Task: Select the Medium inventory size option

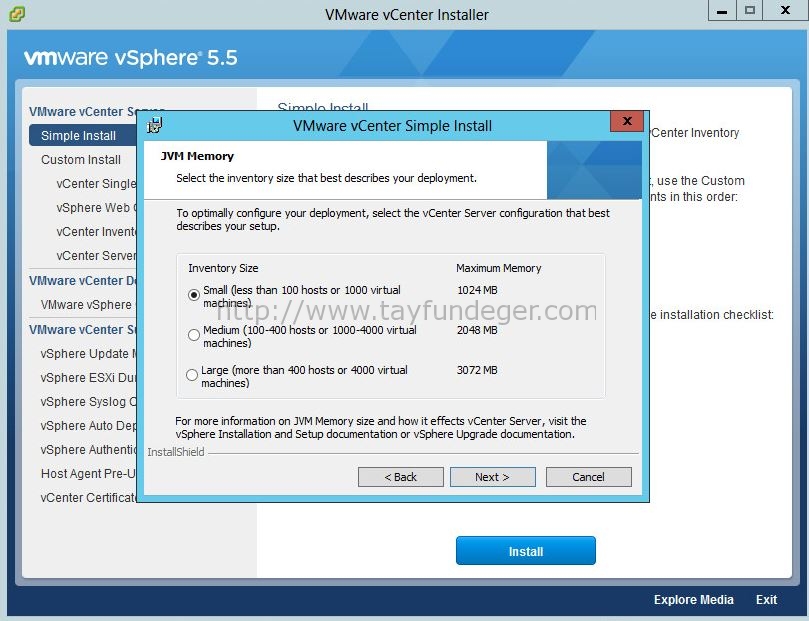Action: pyautogui.click(x=193, y=335)
